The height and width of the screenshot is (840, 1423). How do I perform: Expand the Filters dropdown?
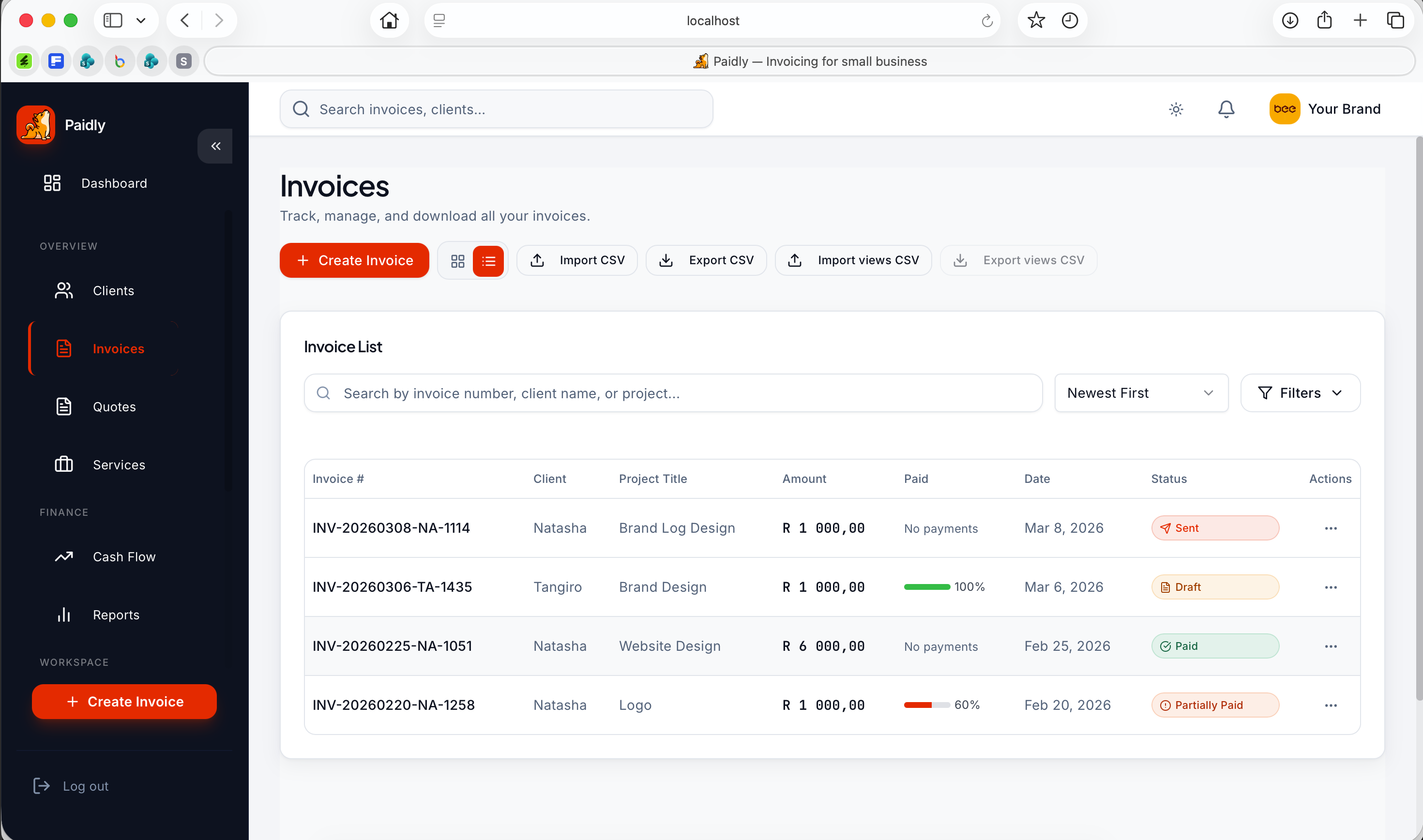[1300, 393]
